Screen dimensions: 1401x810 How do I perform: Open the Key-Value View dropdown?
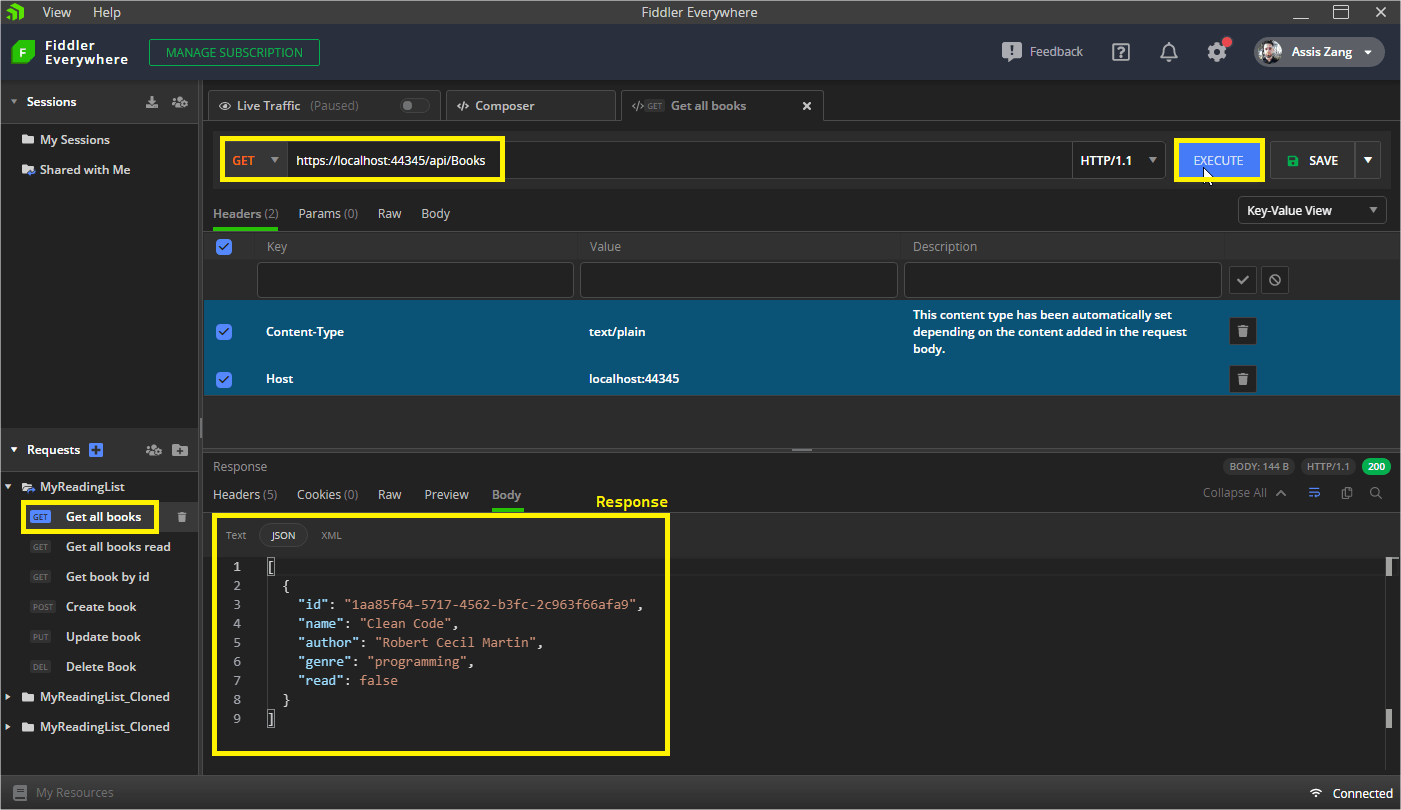(x=1311, y=211)
